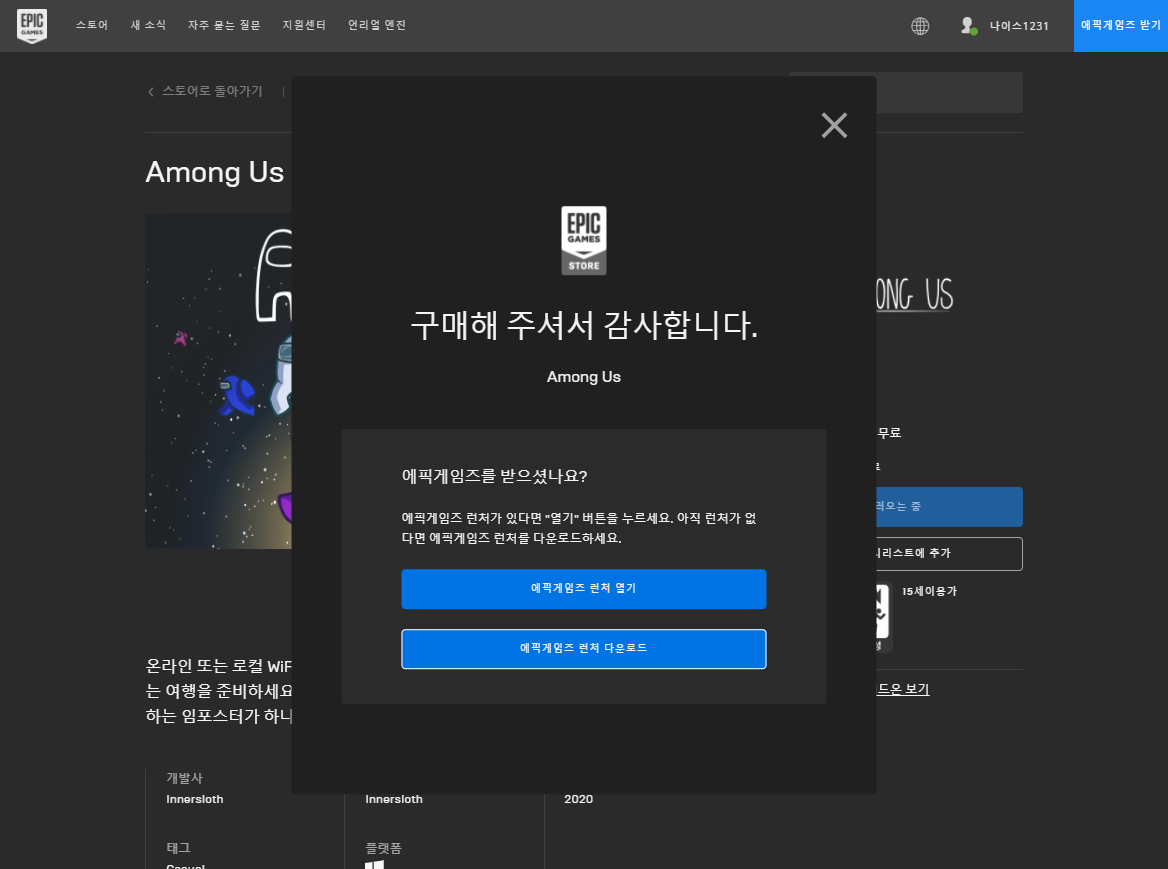The width and height of the screenshot is (1168, 869).
Task: Click the Among Us title heading
Action: click(215, 172)
